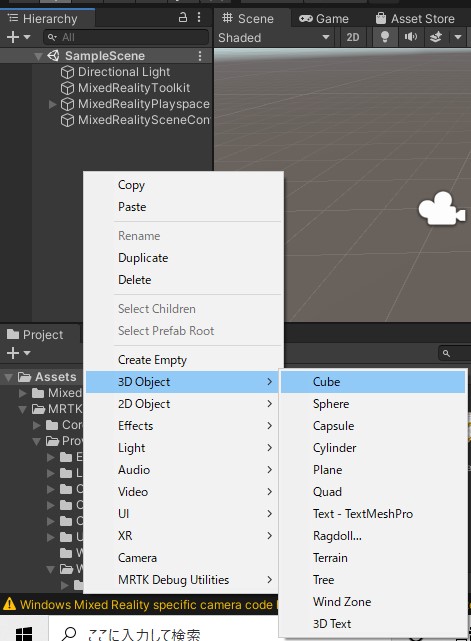Choose Create Empty in the context menu

click(x=183, y=360)
